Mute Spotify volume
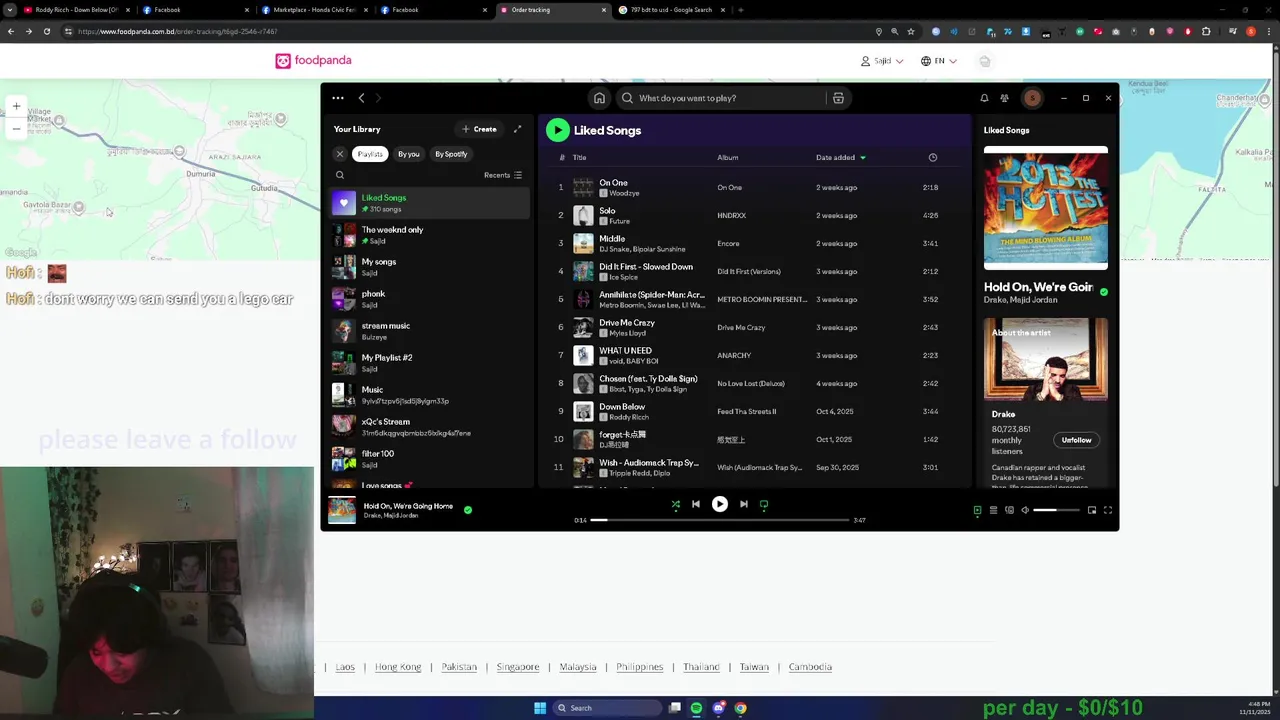This screenshot has height=720, width=1280. (x=1025, y=510)
